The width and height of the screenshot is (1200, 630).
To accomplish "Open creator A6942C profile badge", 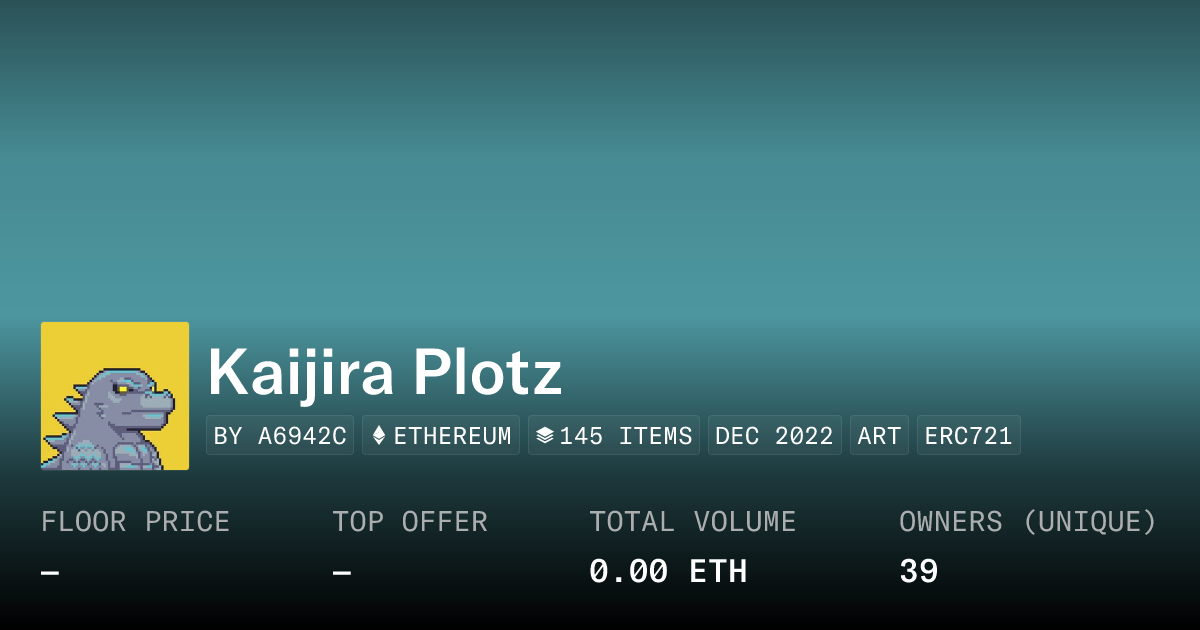I will (280, 436).
